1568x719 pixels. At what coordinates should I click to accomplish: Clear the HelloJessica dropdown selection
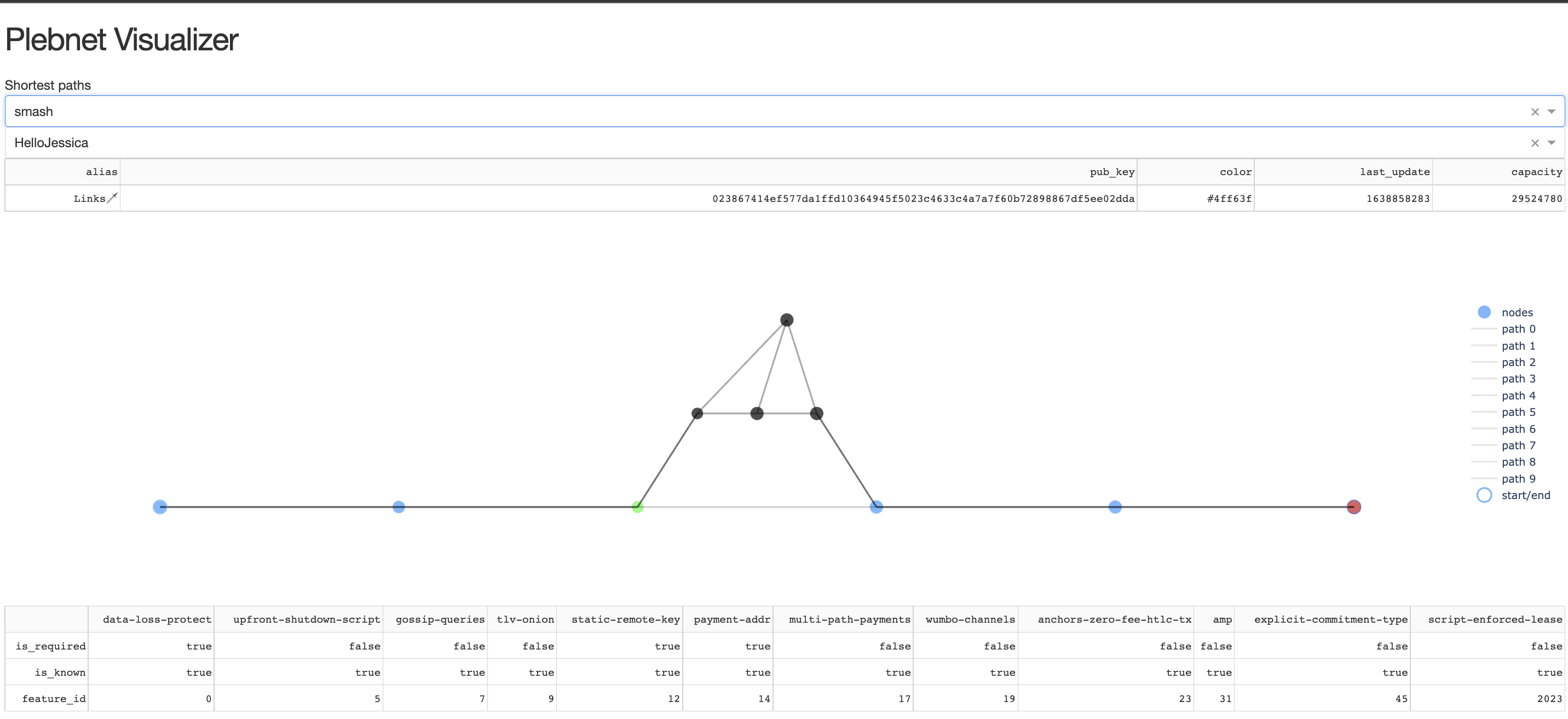1535,143
